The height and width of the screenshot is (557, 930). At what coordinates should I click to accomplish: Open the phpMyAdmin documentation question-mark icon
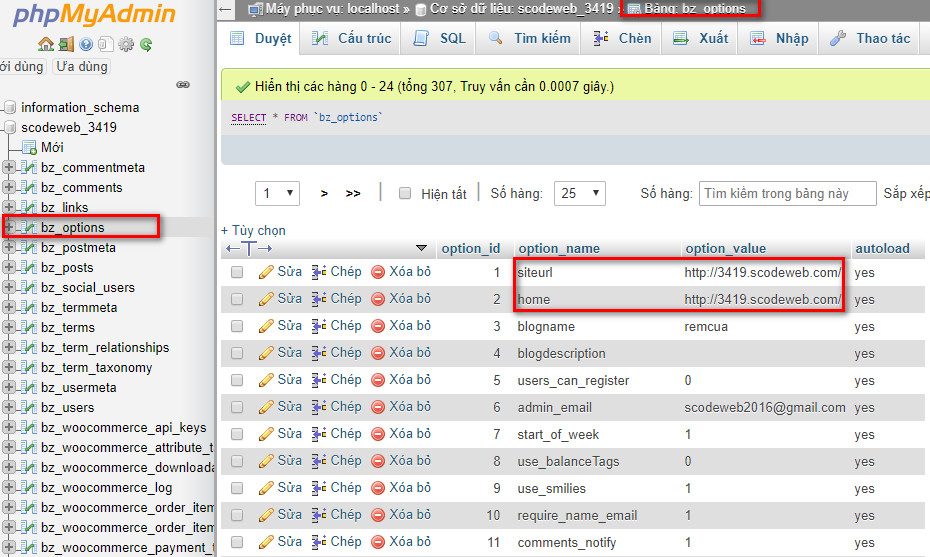(85, 44)
